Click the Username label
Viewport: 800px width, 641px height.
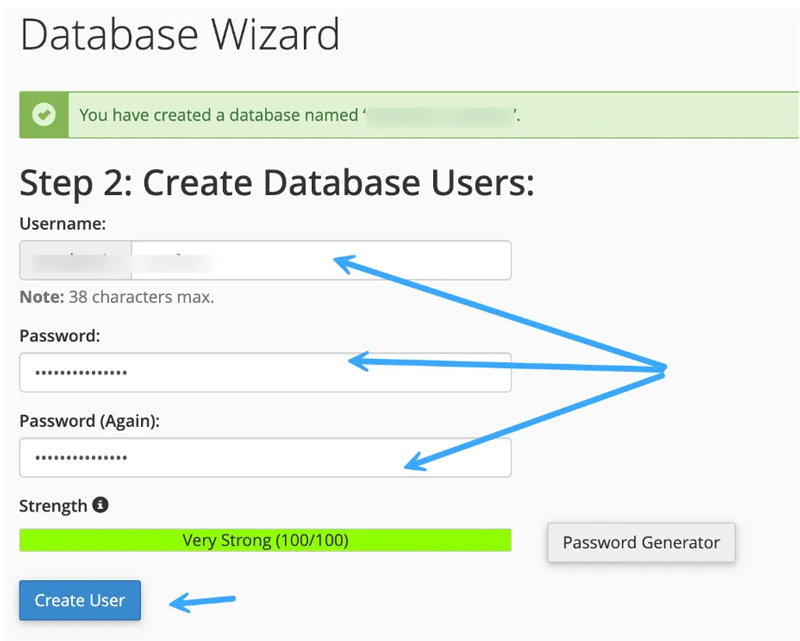click(x=62, y=224)
